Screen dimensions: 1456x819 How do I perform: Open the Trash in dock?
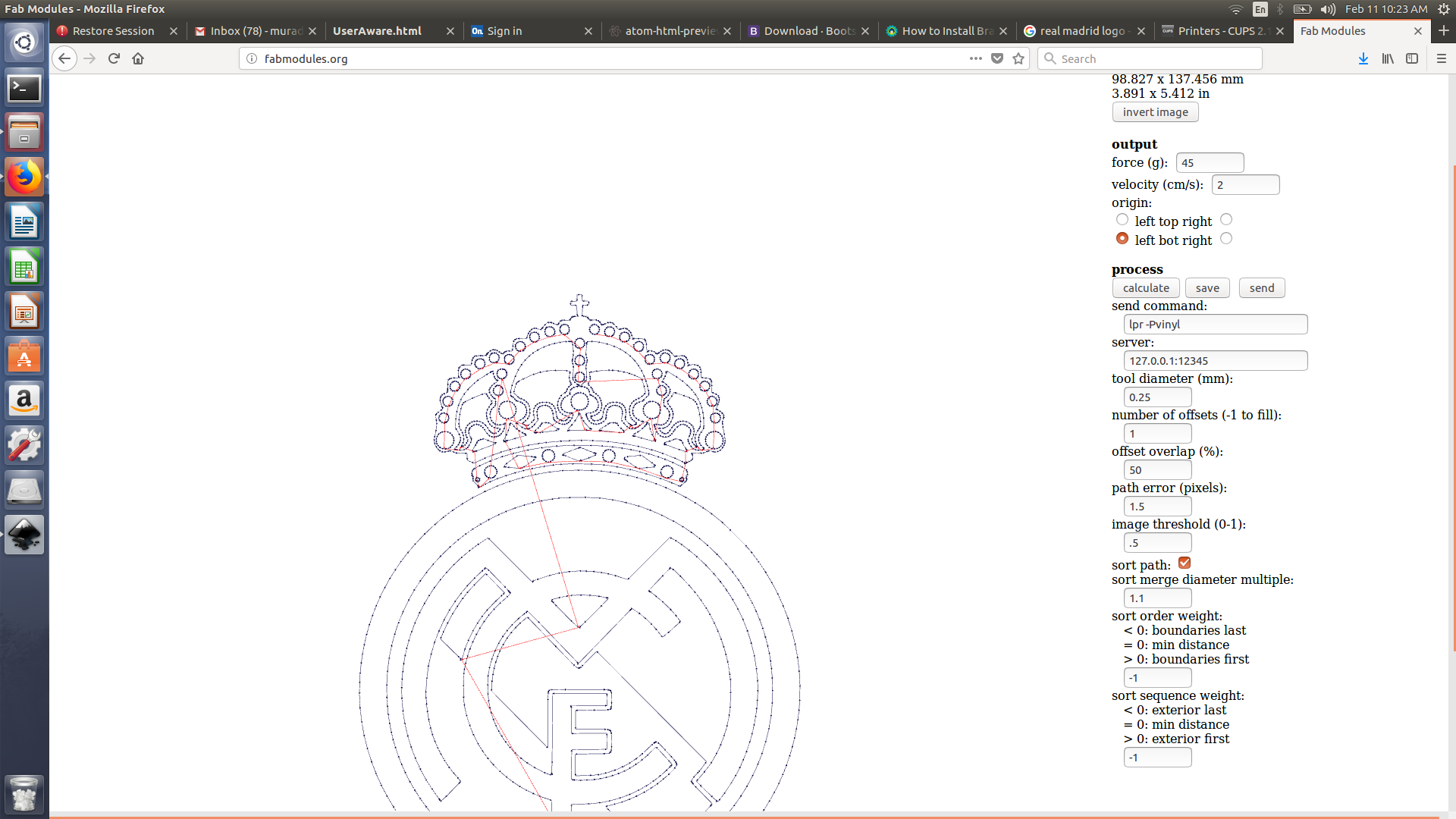[x=24, y=794]
